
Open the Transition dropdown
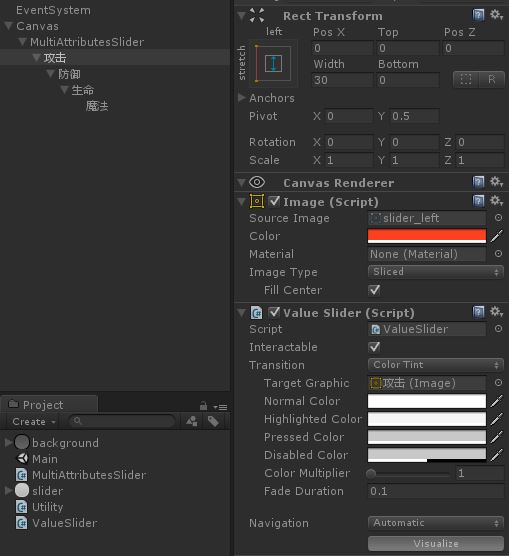(436, 365)
